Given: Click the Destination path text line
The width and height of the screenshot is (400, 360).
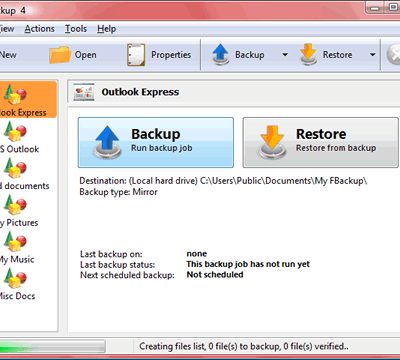Looking at the screenshot, I should coord(223,181).
